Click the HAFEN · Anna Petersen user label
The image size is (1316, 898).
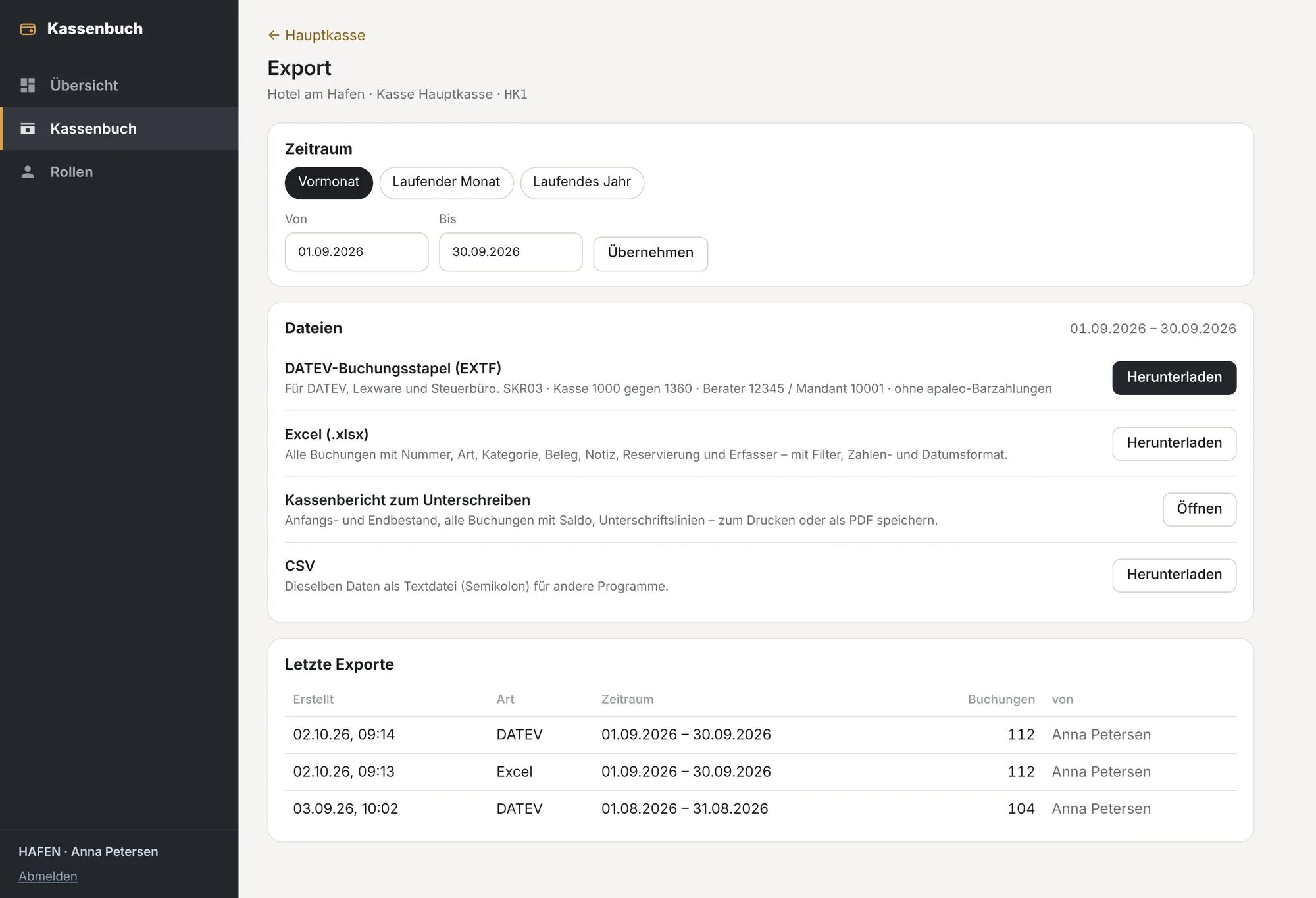pos(88,851)
